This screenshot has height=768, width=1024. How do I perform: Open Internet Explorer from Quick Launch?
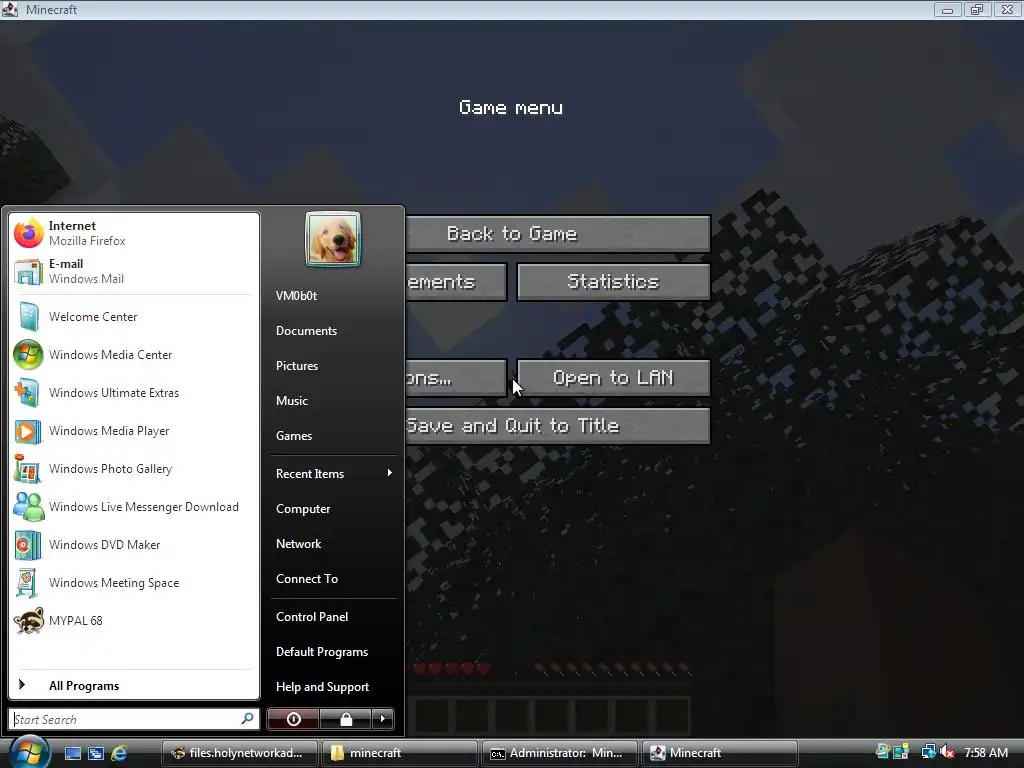point(119,753)
